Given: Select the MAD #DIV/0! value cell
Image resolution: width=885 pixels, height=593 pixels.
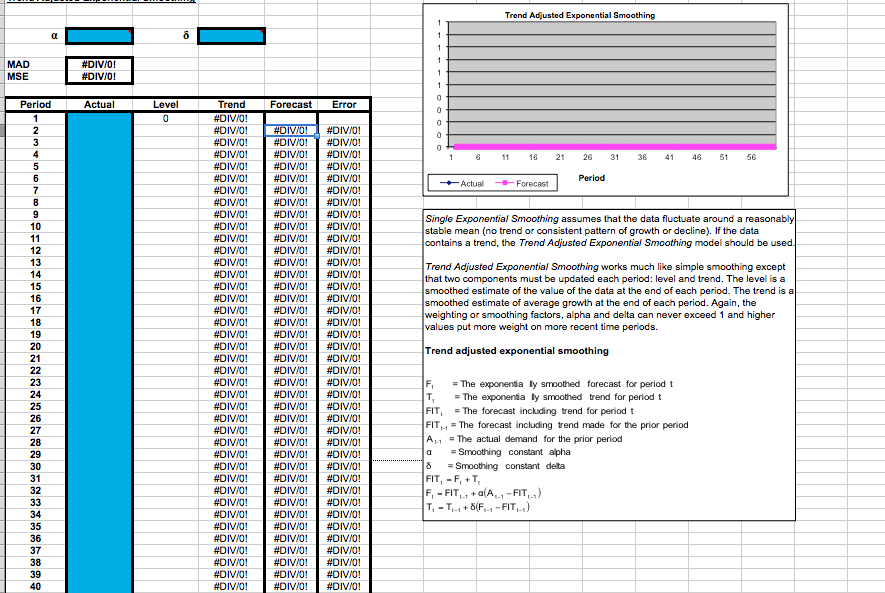Looking at the screenshot, I should pos(98,64).
